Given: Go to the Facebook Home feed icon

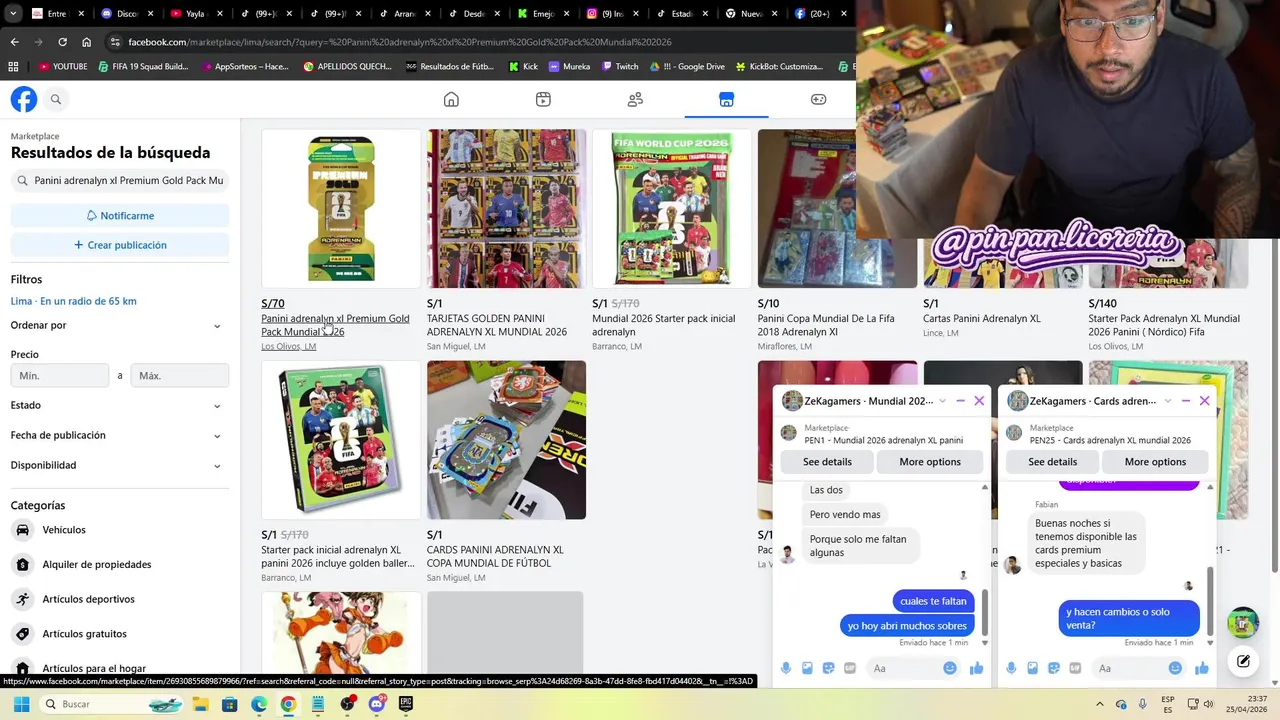Looking at the screenshot, I should click(x=451, y=99).
